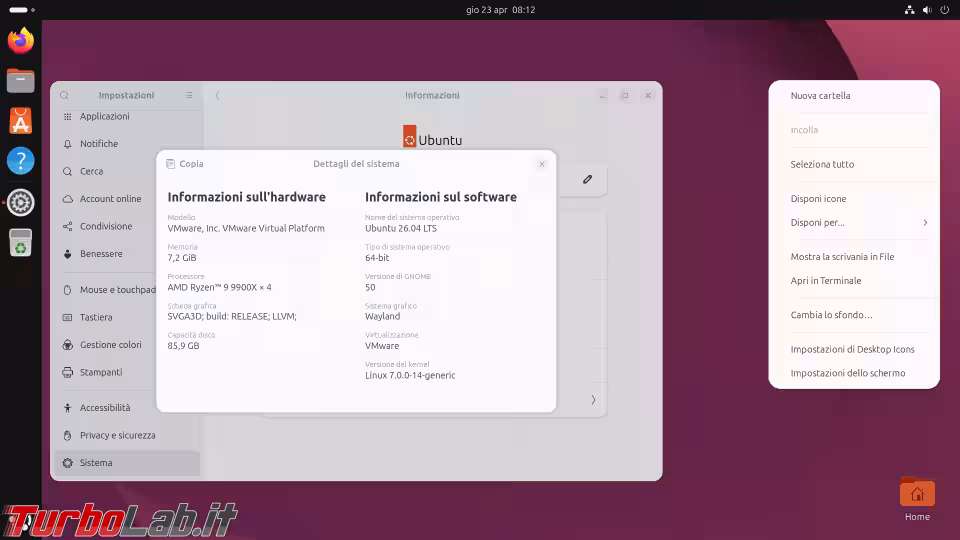960x540 pixels.
Task: Choose Apri in Terminale menu entry
Action: (825, 281)
